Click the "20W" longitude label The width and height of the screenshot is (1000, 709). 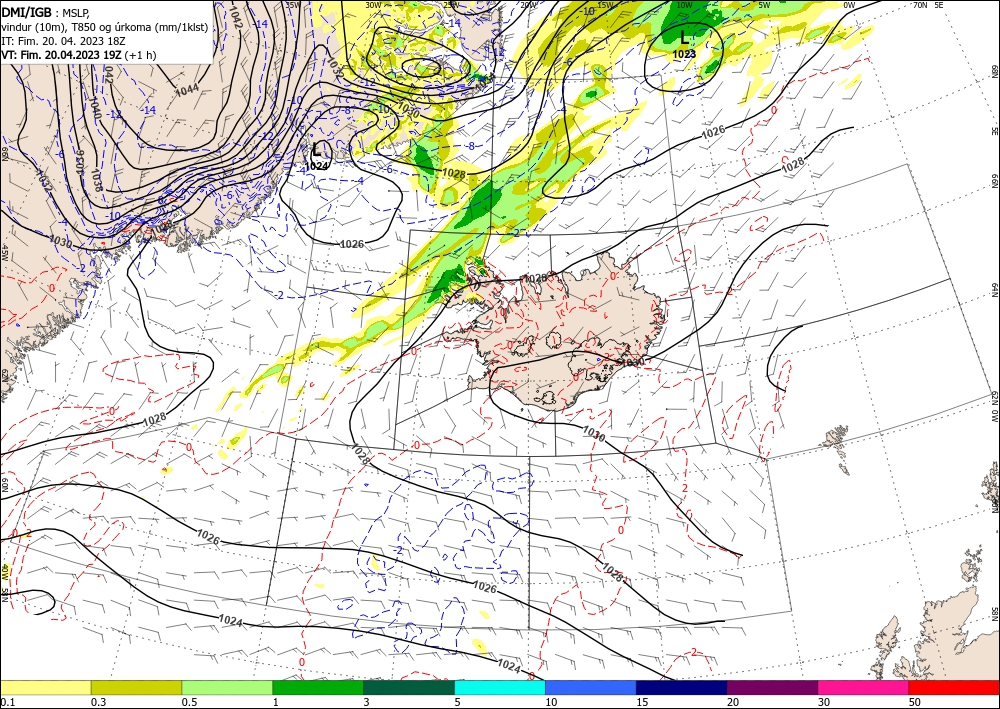pos(528,4)
